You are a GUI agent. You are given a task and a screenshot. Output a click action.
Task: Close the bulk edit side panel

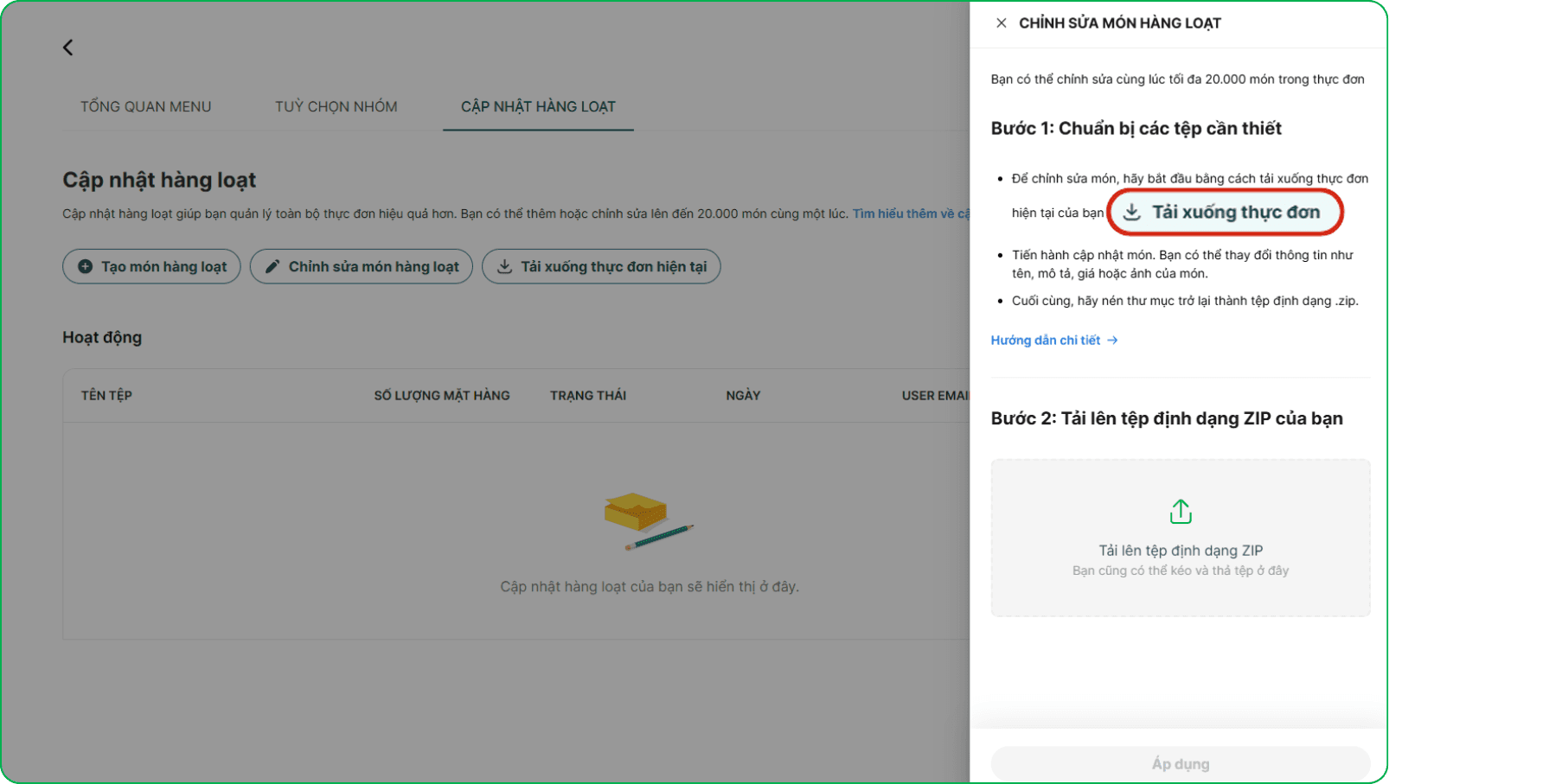1001,23
